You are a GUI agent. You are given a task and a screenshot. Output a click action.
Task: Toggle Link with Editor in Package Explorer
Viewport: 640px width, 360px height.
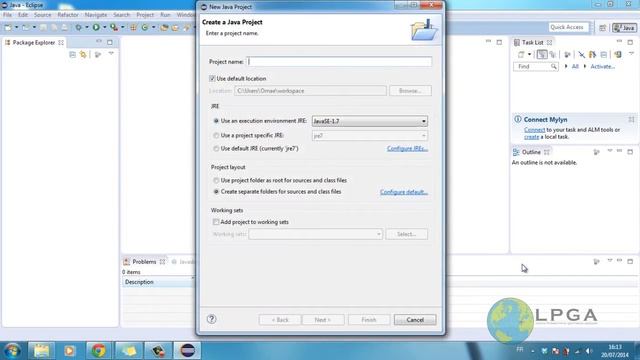click(83, 54)
